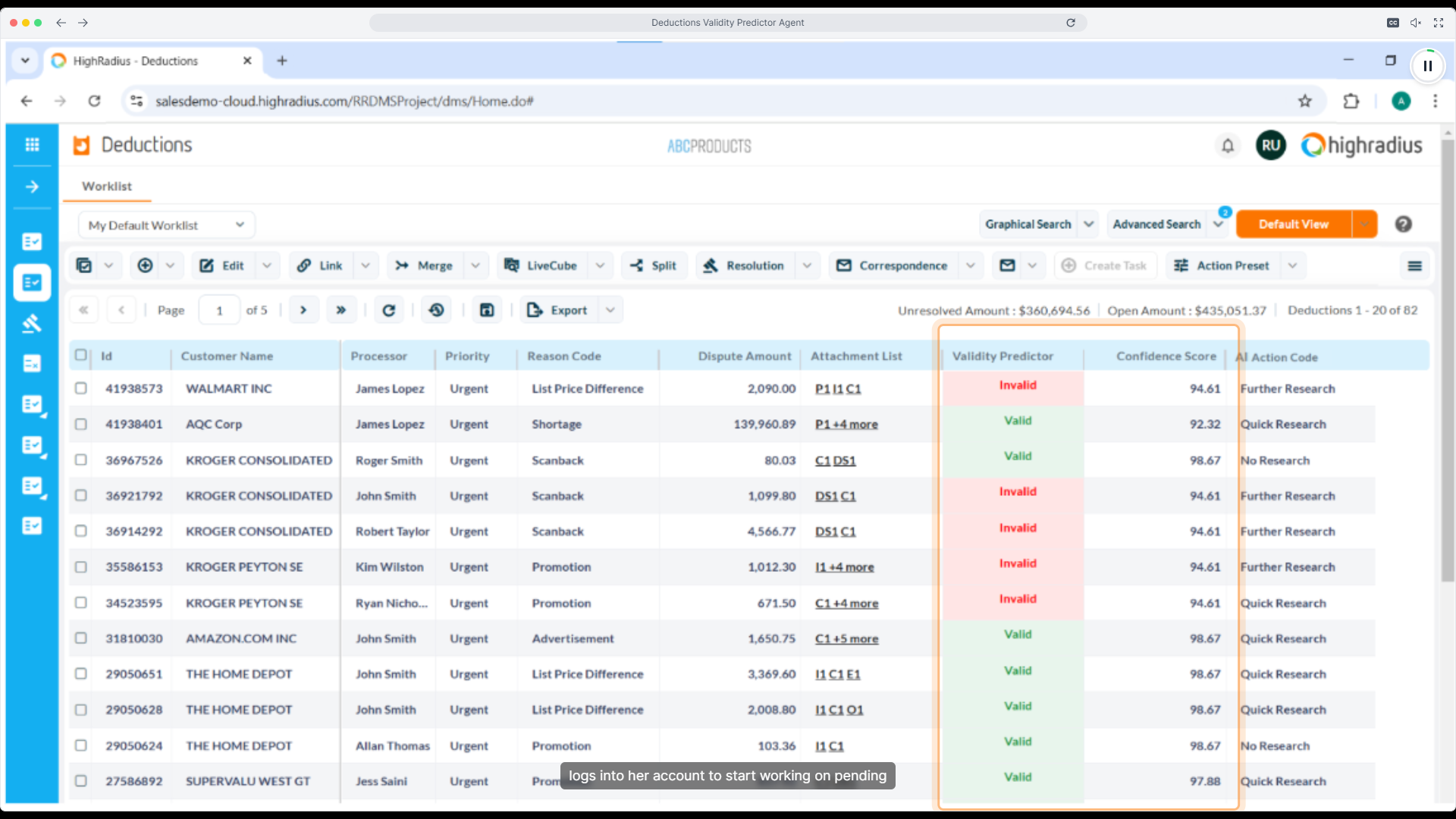Click the page vertical scrollbar

[1448, 361]
